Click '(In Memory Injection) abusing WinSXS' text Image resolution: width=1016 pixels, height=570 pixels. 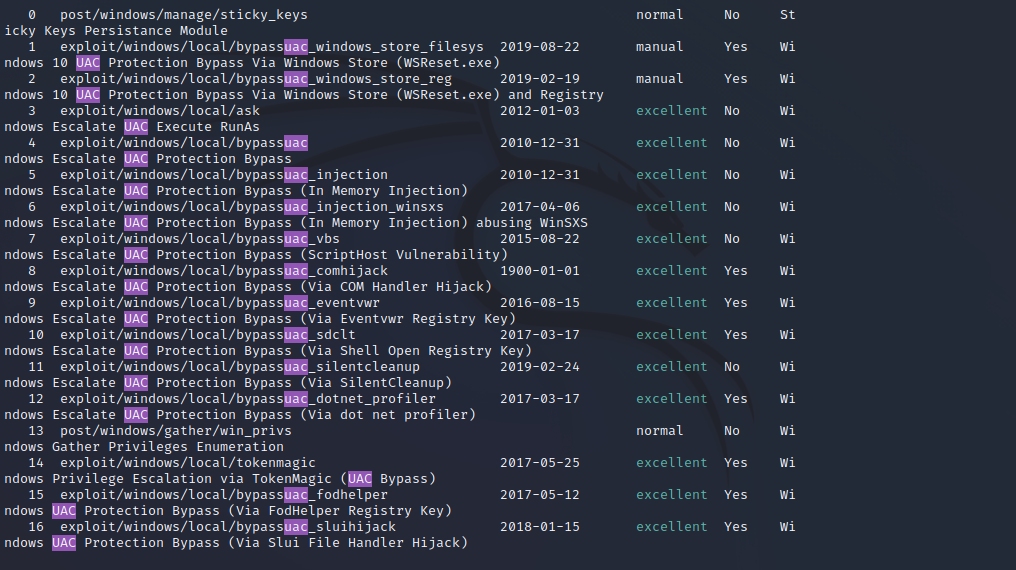pos(444,223)
